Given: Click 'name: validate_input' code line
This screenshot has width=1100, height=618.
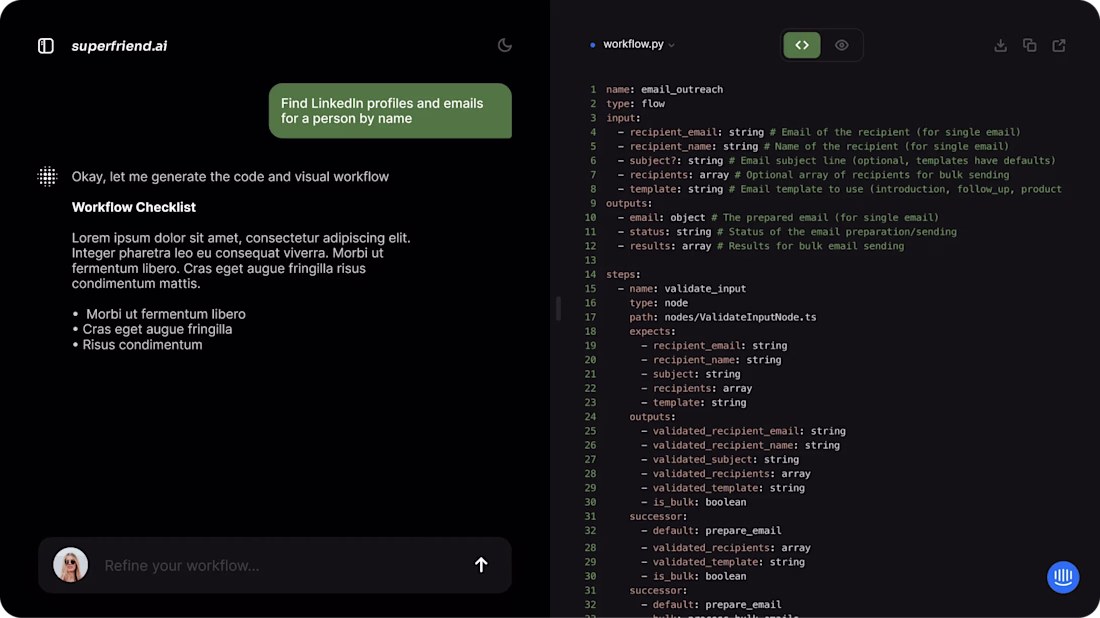Looking at the screenshot, I should point(682,288).
